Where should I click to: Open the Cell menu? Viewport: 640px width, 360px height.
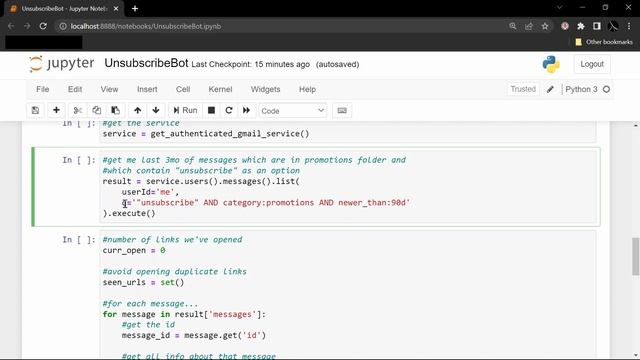click(x=183, y=89)
